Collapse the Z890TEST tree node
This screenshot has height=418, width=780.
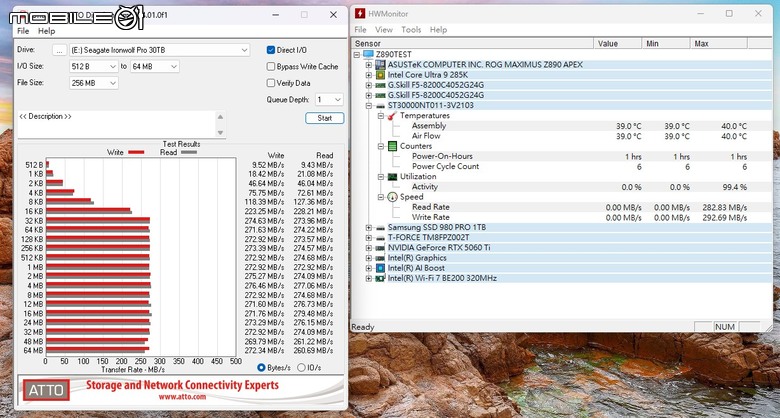pos(357,54)
